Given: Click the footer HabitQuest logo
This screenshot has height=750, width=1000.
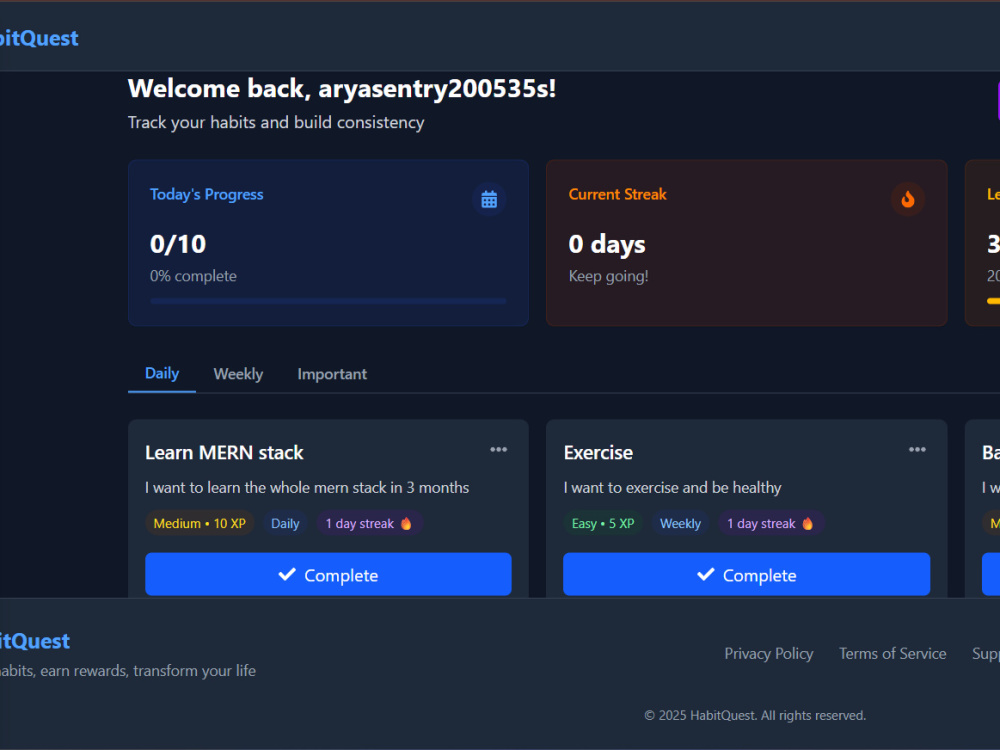Looking at the screenshot, I should click(34, 641).
